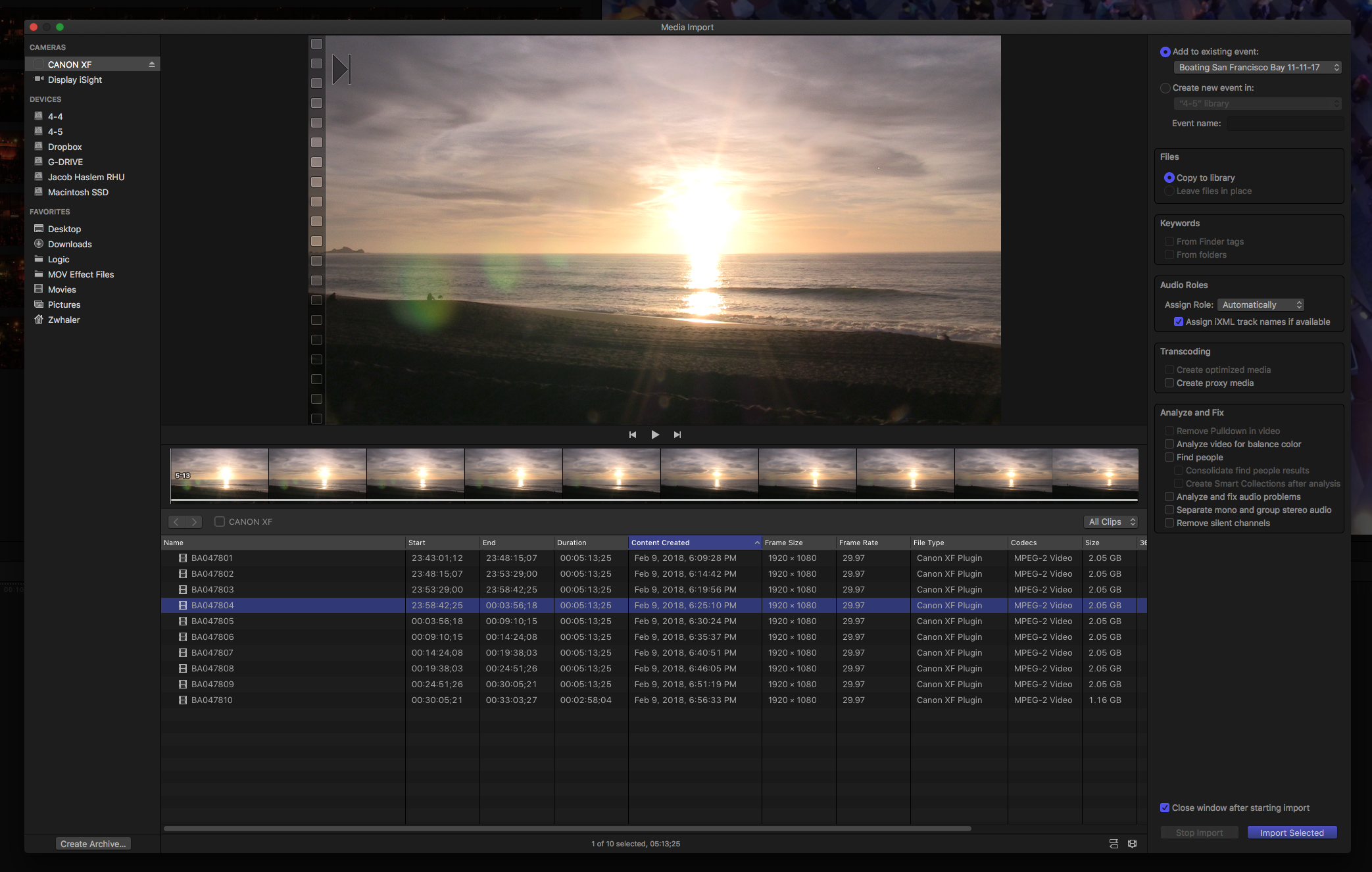Skip to next clip with skip-forward icon
Viewport: 1372px width, 872px height.
(x=677, y=435)
